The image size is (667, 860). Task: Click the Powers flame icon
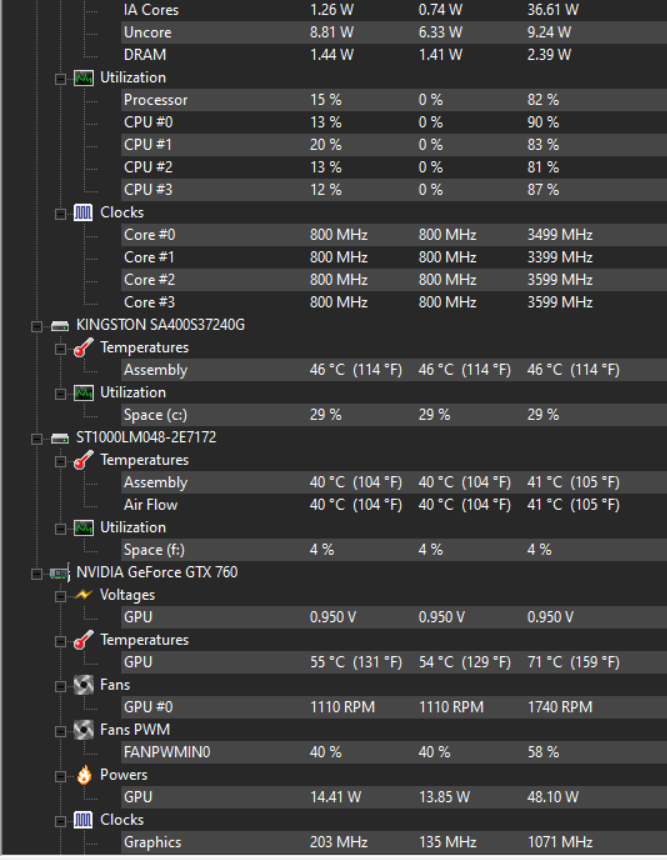click(x=83, y=775)
